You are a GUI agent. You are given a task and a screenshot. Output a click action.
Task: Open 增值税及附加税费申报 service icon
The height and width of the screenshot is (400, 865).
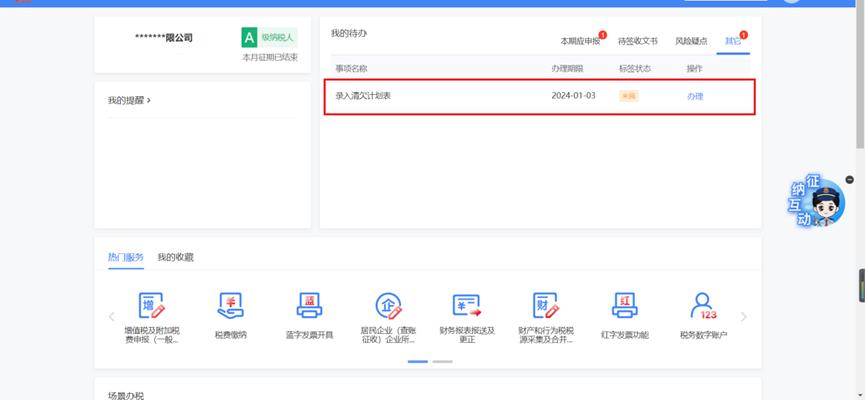click(152, 305)
